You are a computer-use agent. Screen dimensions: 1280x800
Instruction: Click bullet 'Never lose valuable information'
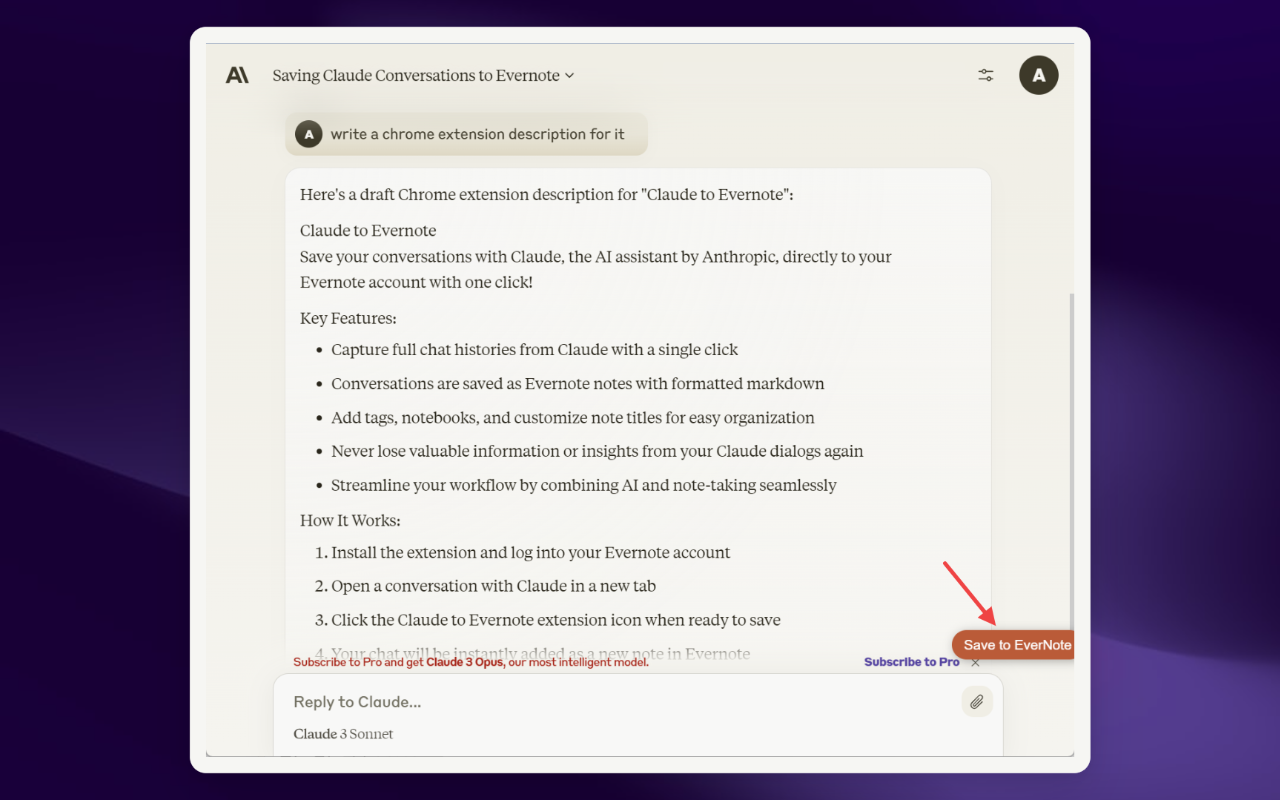[x=597, y=451]
